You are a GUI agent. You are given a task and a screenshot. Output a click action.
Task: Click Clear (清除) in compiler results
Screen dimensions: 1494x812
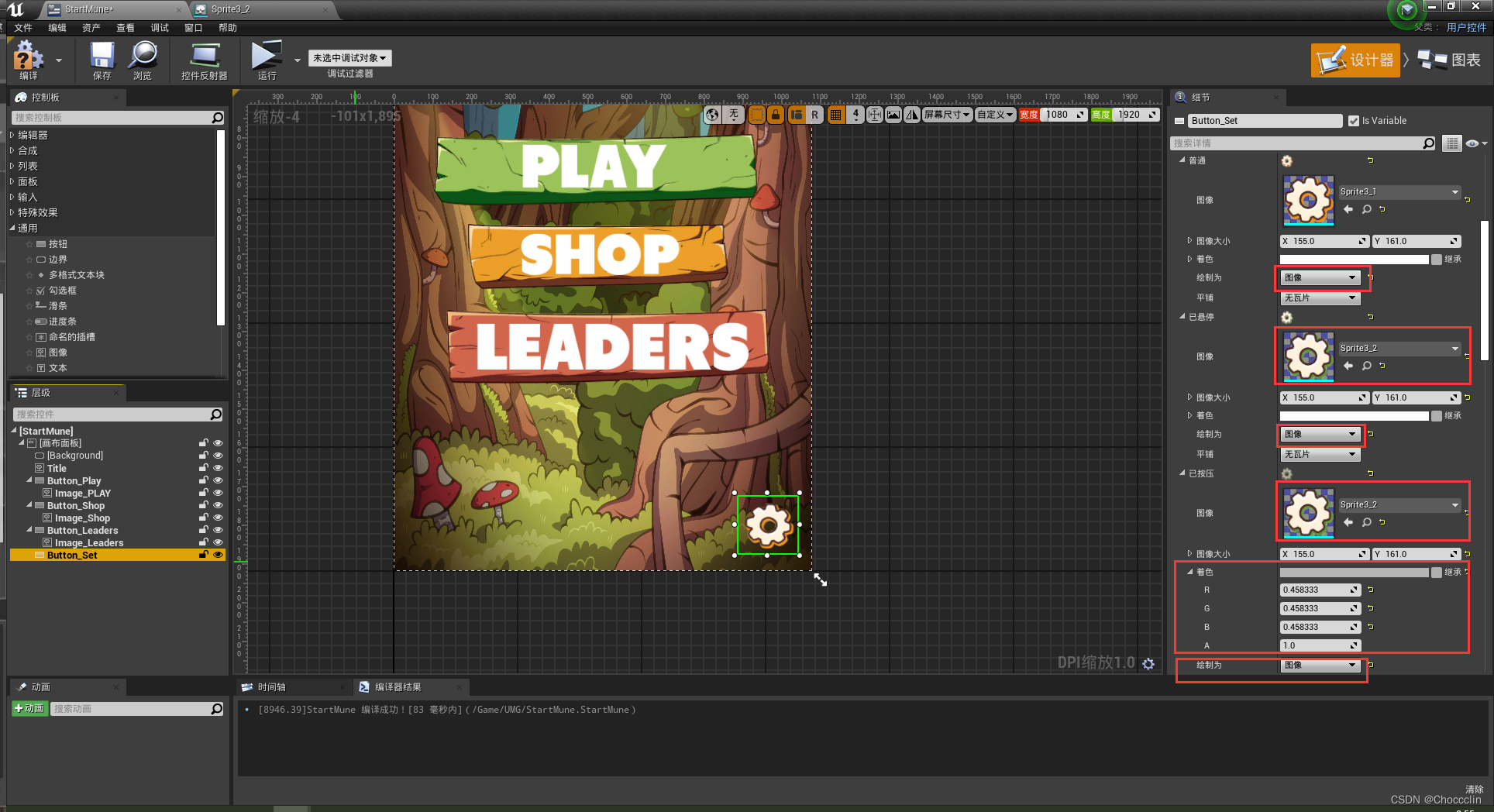pos(1474,789)
